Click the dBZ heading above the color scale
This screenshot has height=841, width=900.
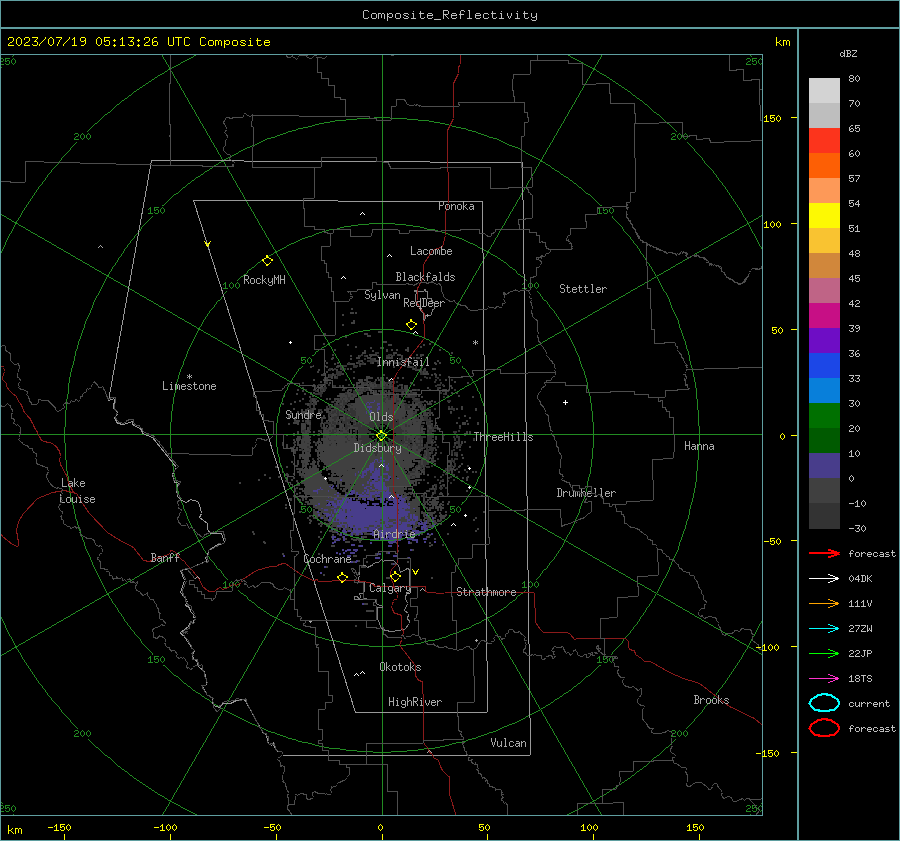click(848, 53)
